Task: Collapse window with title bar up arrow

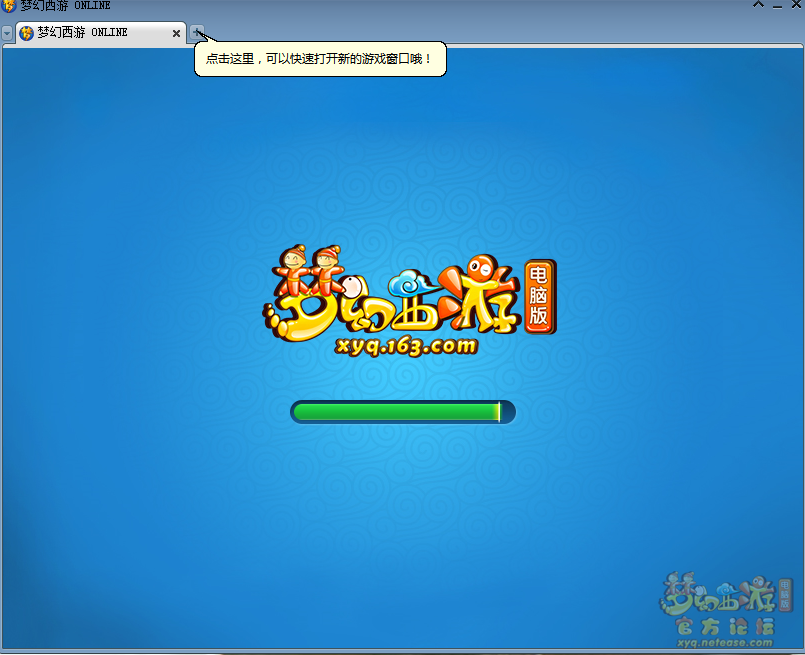Action: point(758,5)
